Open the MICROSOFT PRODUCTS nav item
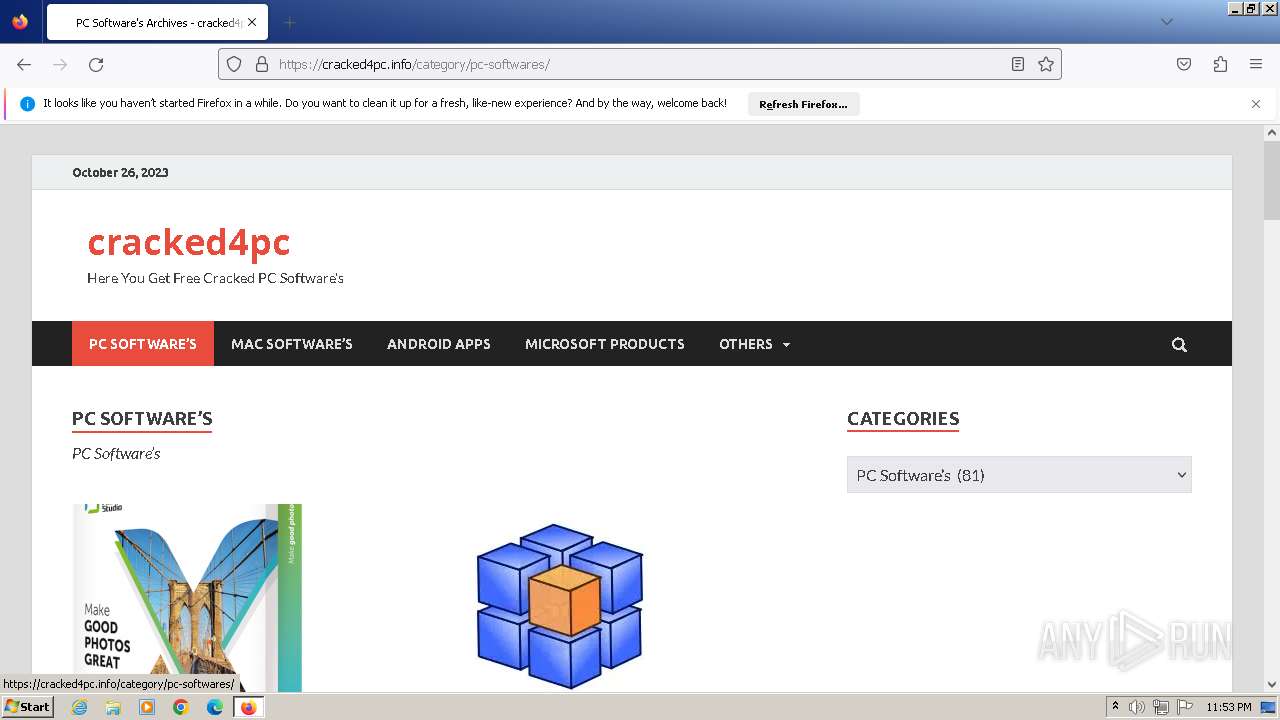The image size is (1280, 720). 605,344
